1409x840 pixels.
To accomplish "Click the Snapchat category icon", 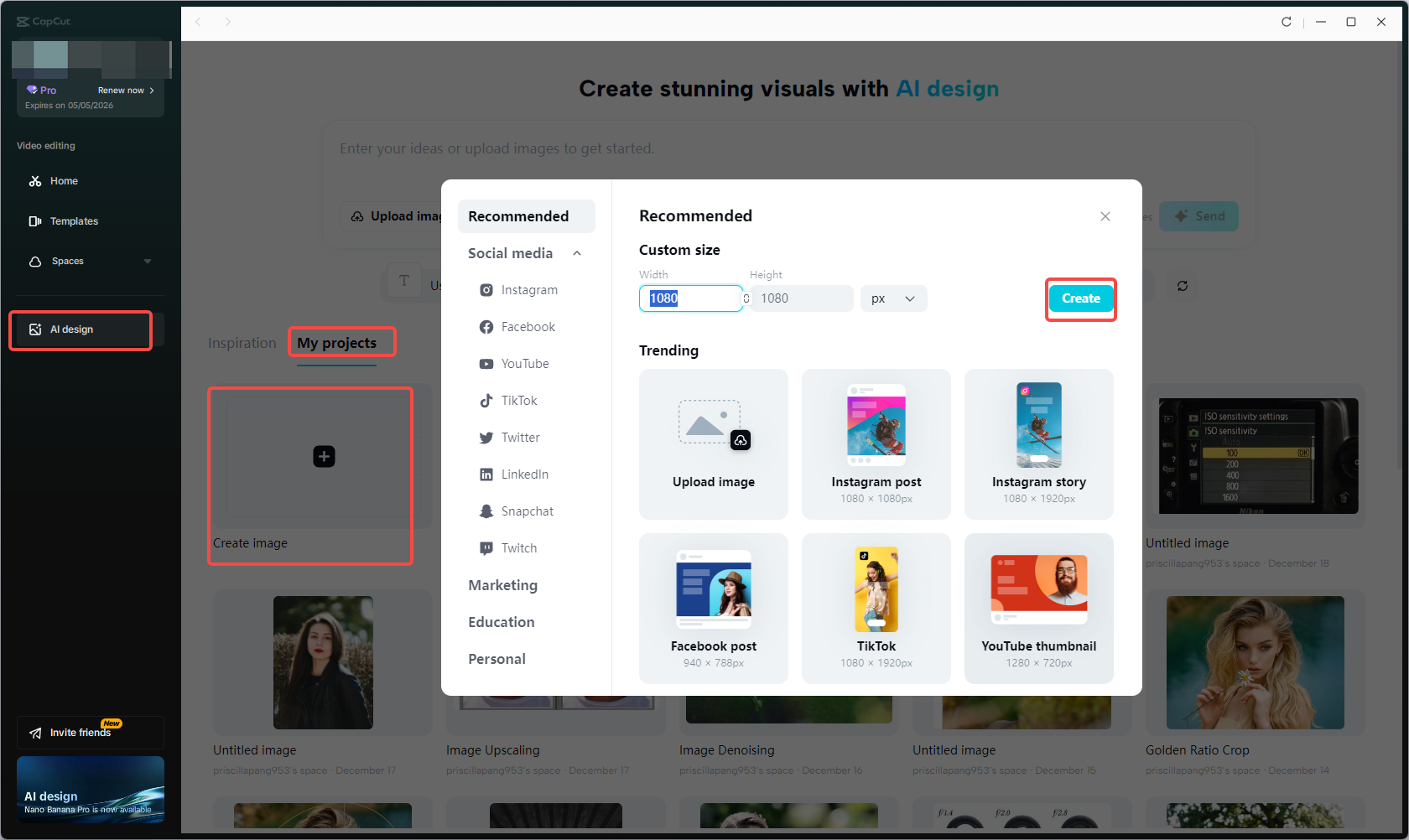I will pos(486,511).
